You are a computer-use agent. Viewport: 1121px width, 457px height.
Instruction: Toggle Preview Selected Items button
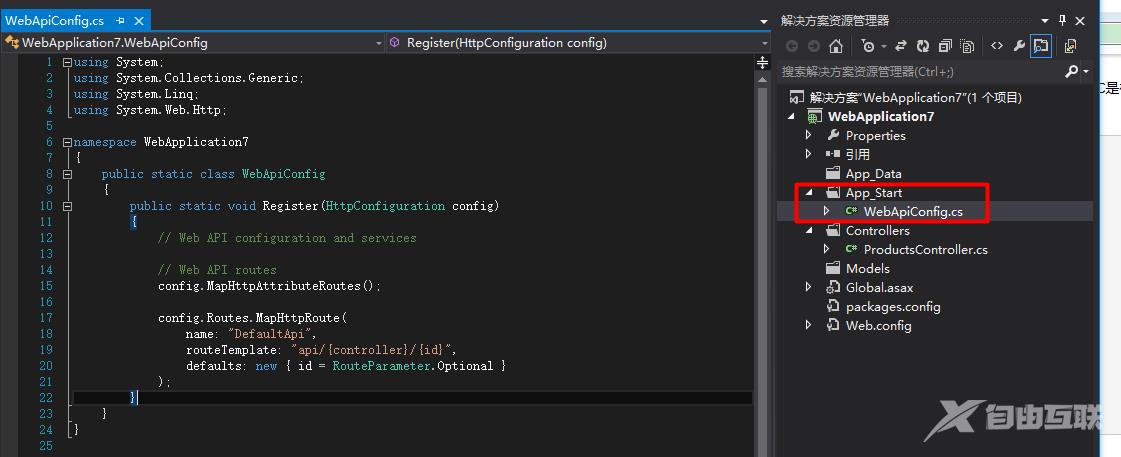click(x=1041, y=46)
